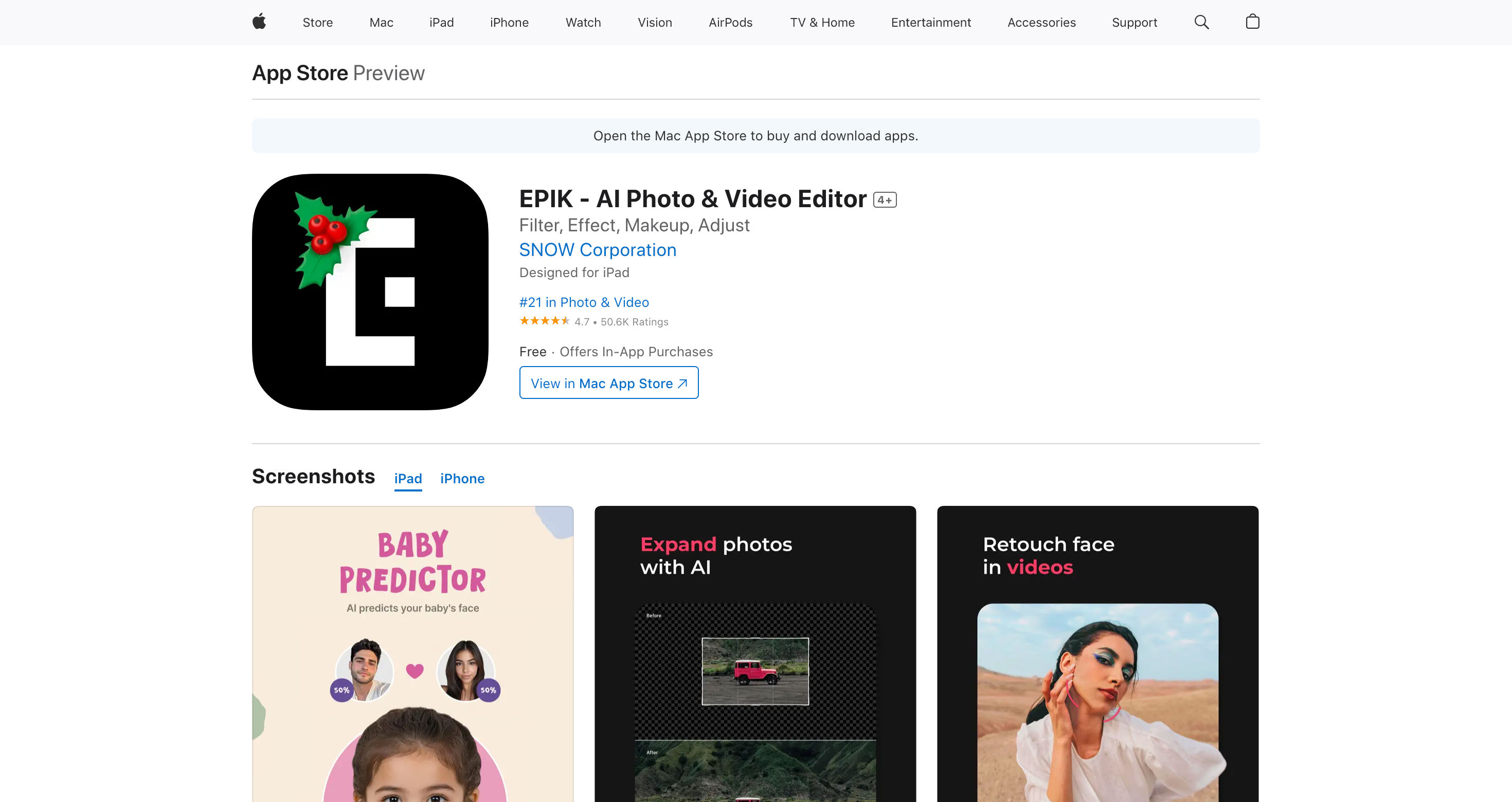Click Designed for iPad text
The width and height of the screenshot is (1512, 802).
(574, 273)
